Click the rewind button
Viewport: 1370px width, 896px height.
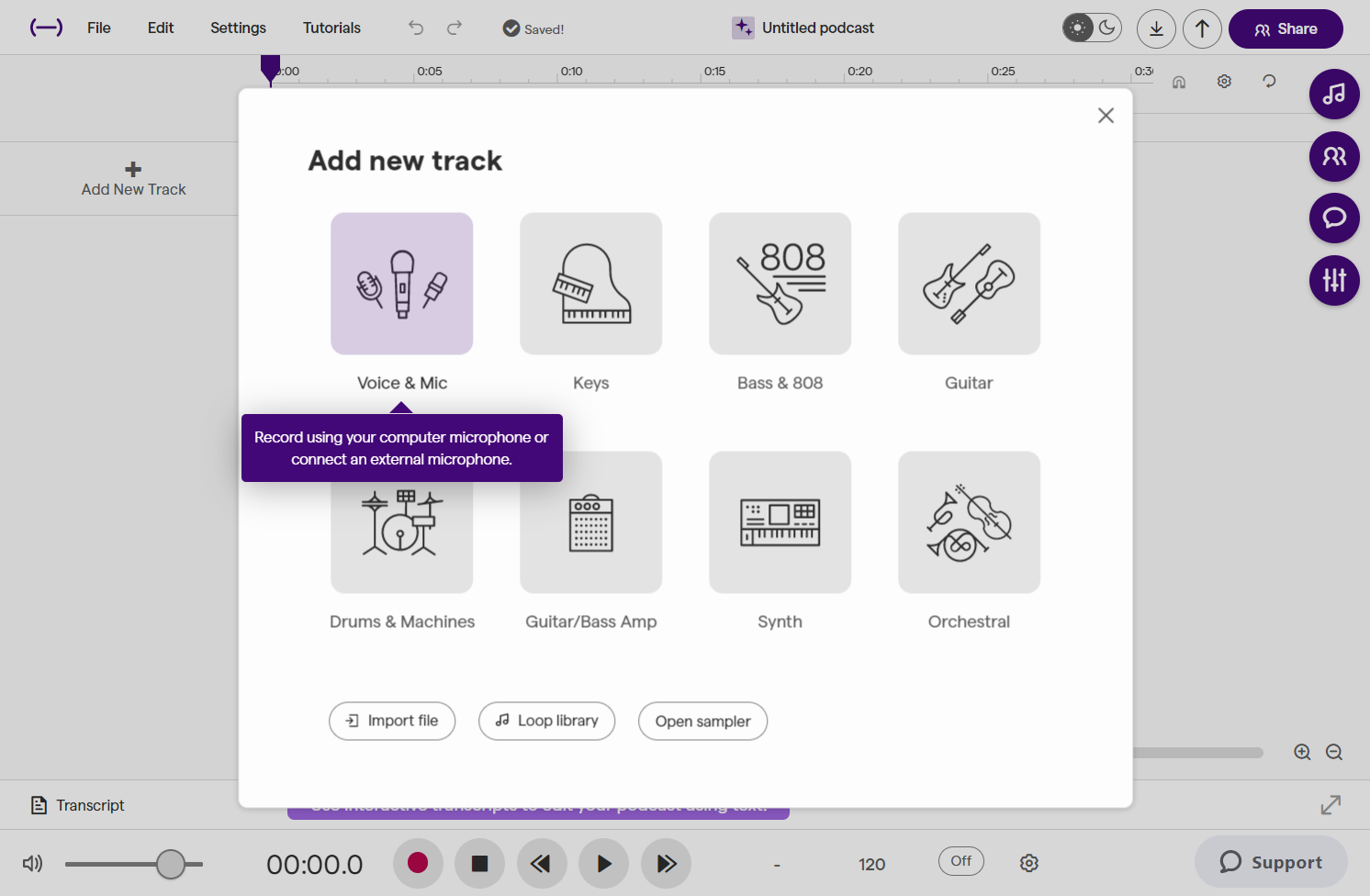[542, 863]
